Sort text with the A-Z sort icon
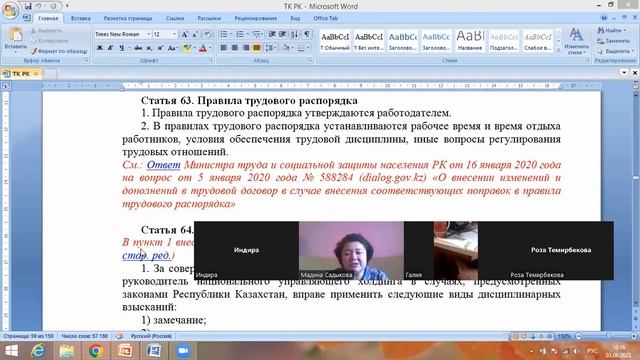This screenshot has height=360, width=640. [294, 34]
